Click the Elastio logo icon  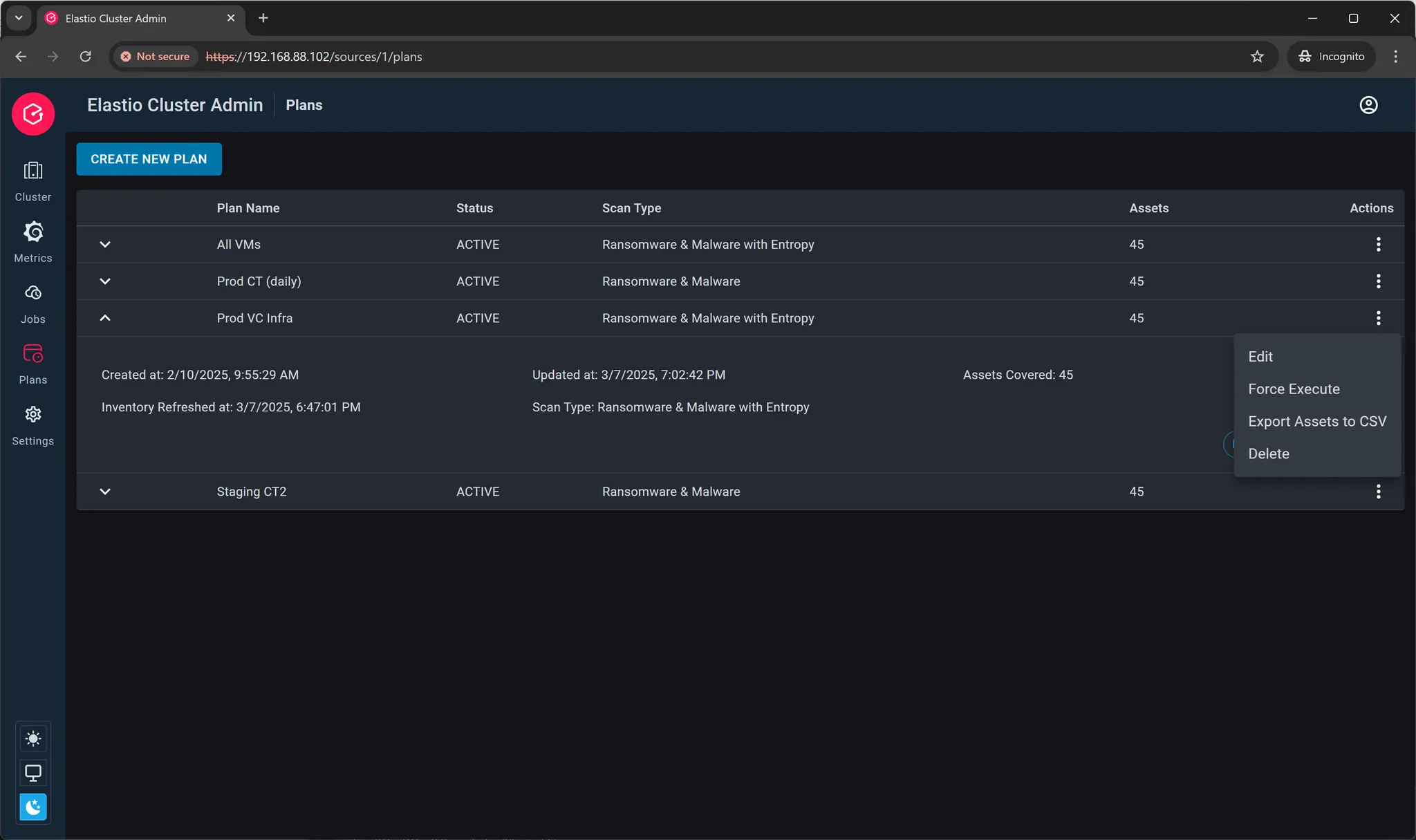pyautogui.click(x=33, y=114)
